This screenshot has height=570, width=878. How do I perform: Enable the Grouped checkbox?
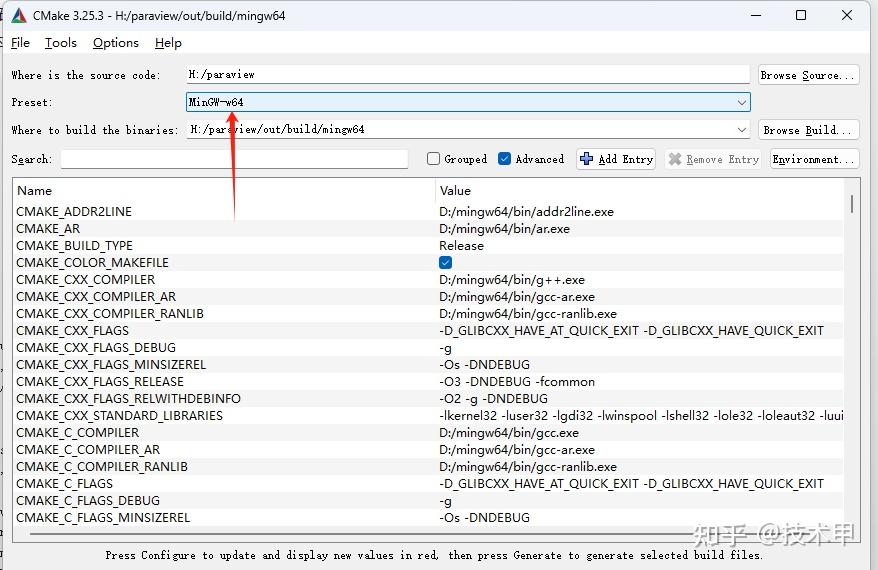pos(433,159)
